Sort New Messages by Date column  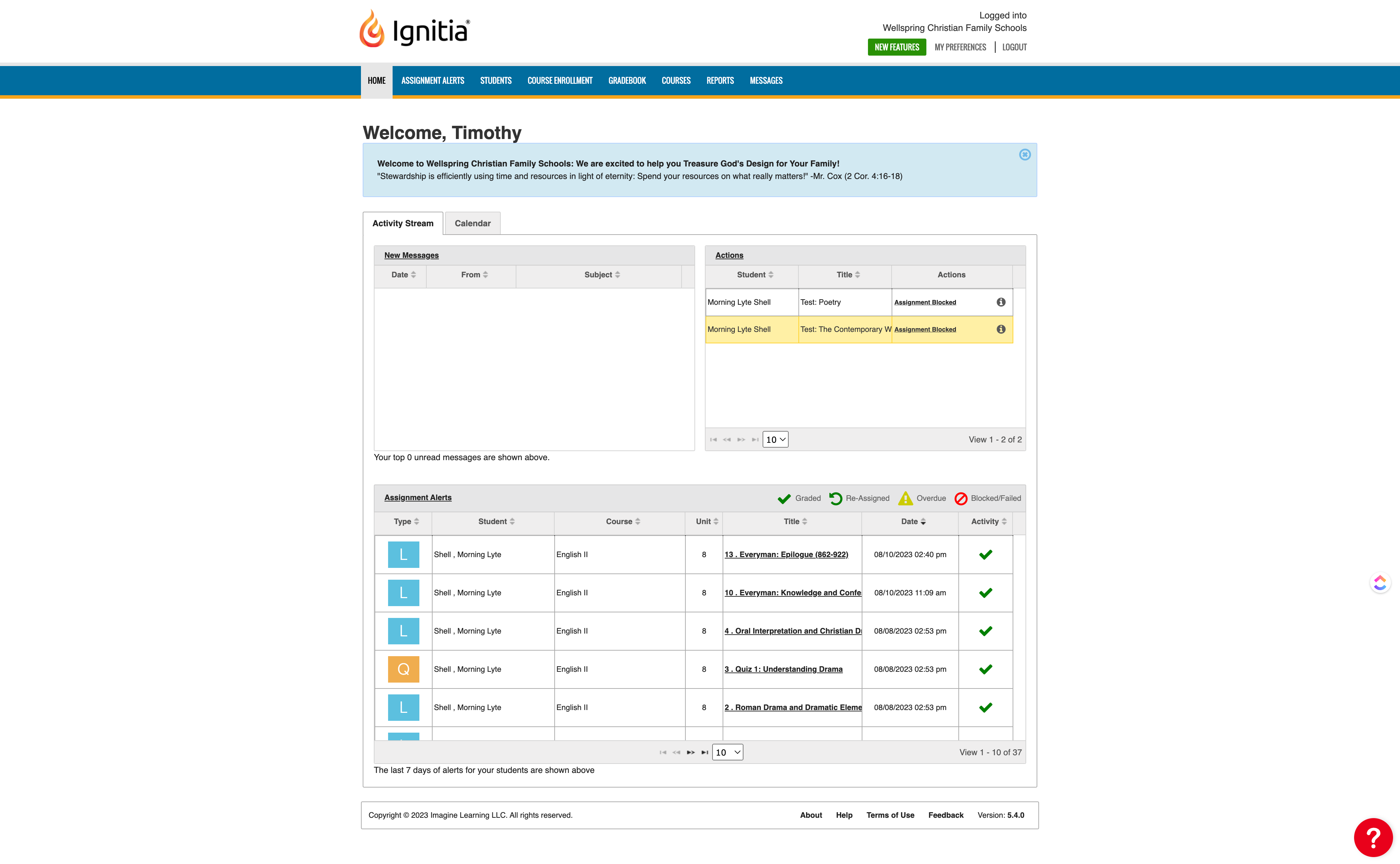[403, 275]
